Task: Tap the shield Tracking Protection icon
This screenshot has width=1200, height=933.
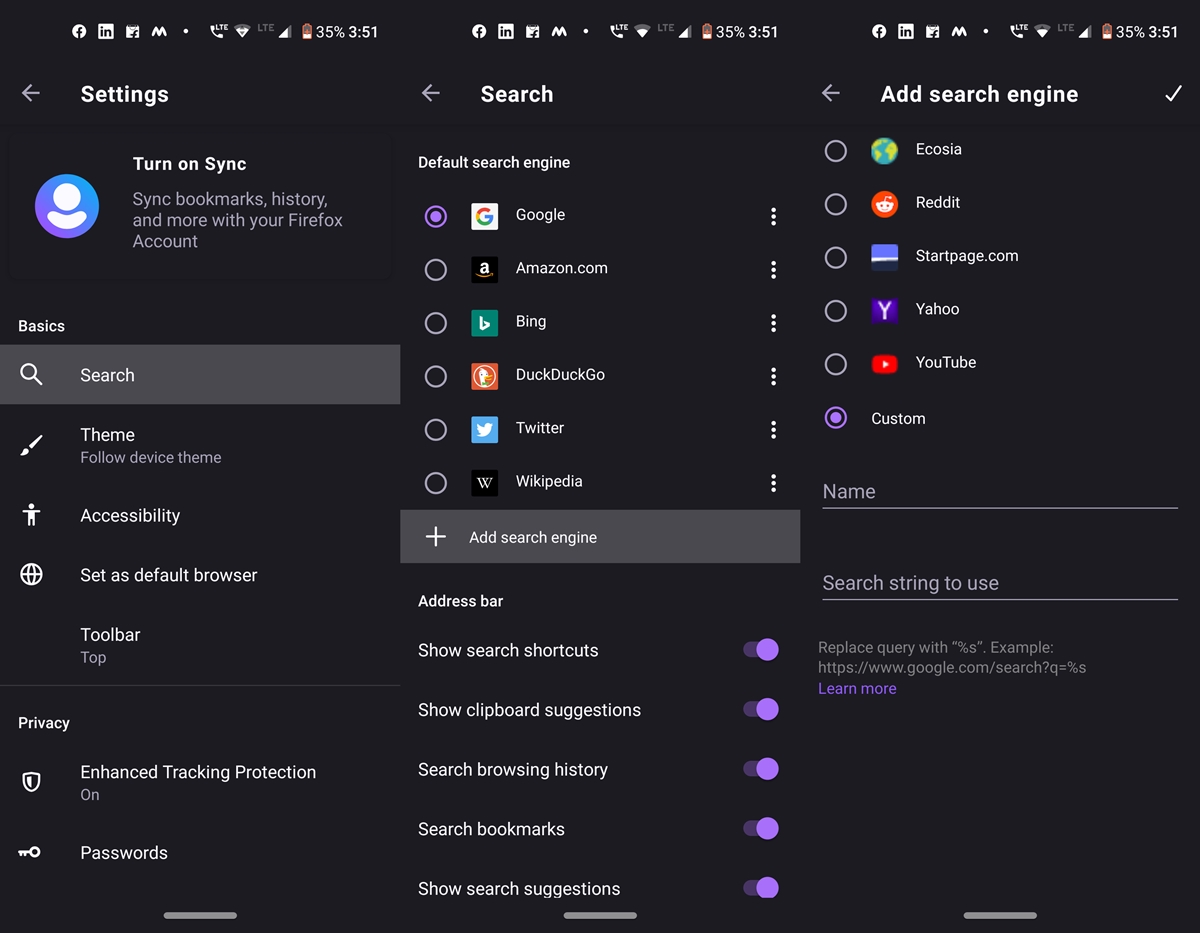Action: [x=32, y=782]
